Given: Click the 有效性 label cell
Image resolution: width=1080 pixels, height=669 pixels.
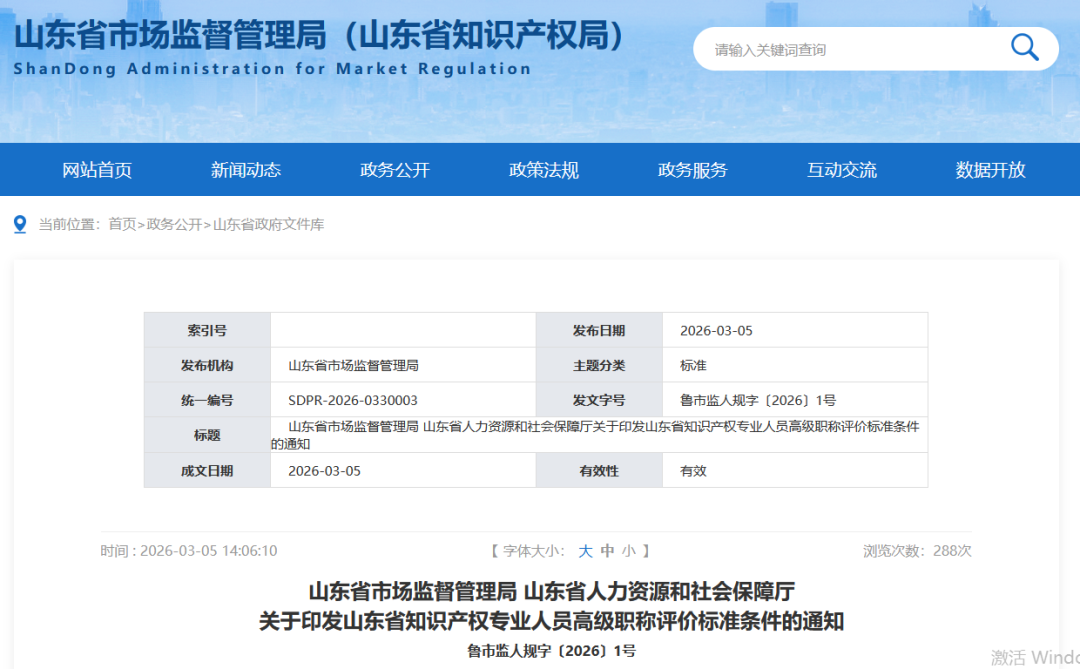Looking at the screenshot, I should pyautogui.click(x=599, y=471).
